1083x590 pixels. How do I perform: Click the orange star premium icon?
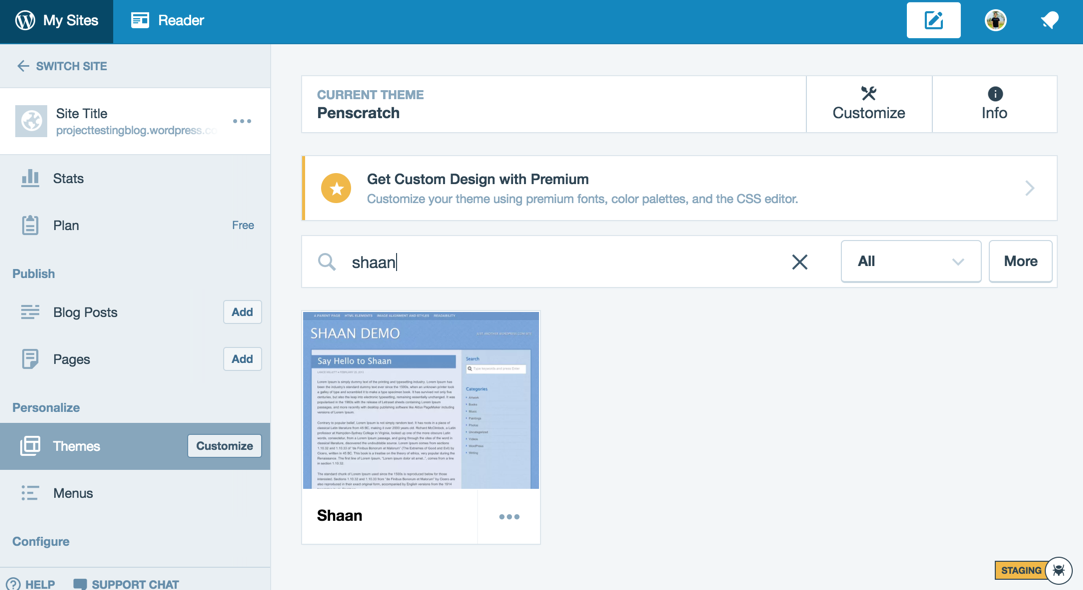[336, 188]
